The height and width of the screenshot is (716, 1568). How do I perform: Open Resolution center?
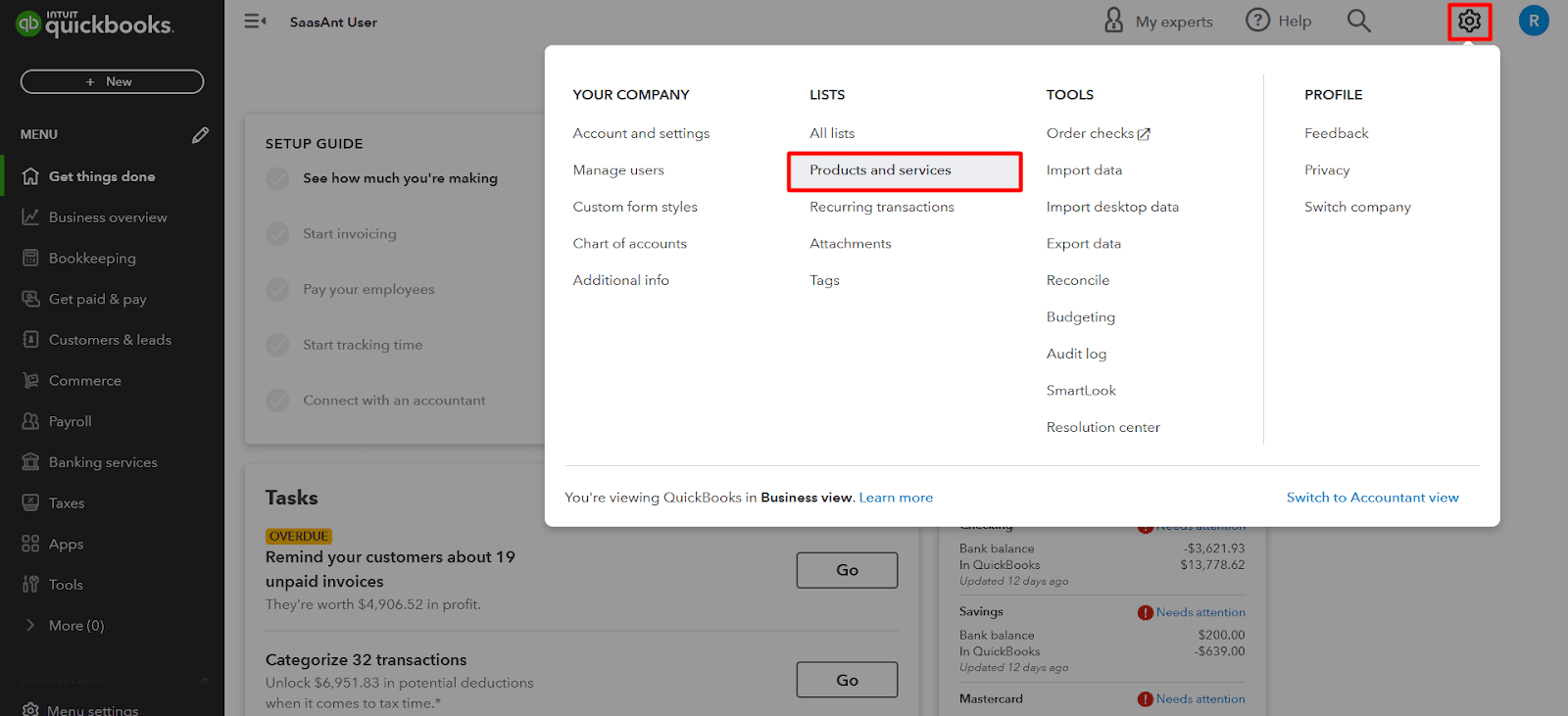tap(1102, 427)
